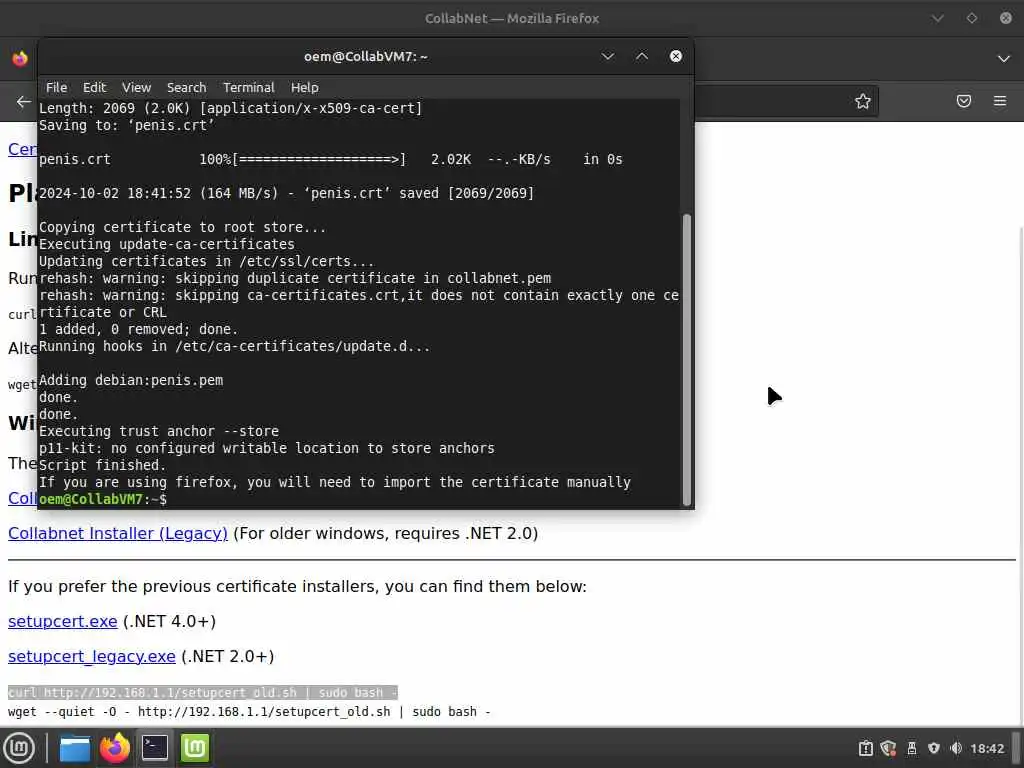This screenshot has width=1024, height=768.
Task: Click the wget --quiet setupcert_old.sh command
Action: click(x=249, y=712)
